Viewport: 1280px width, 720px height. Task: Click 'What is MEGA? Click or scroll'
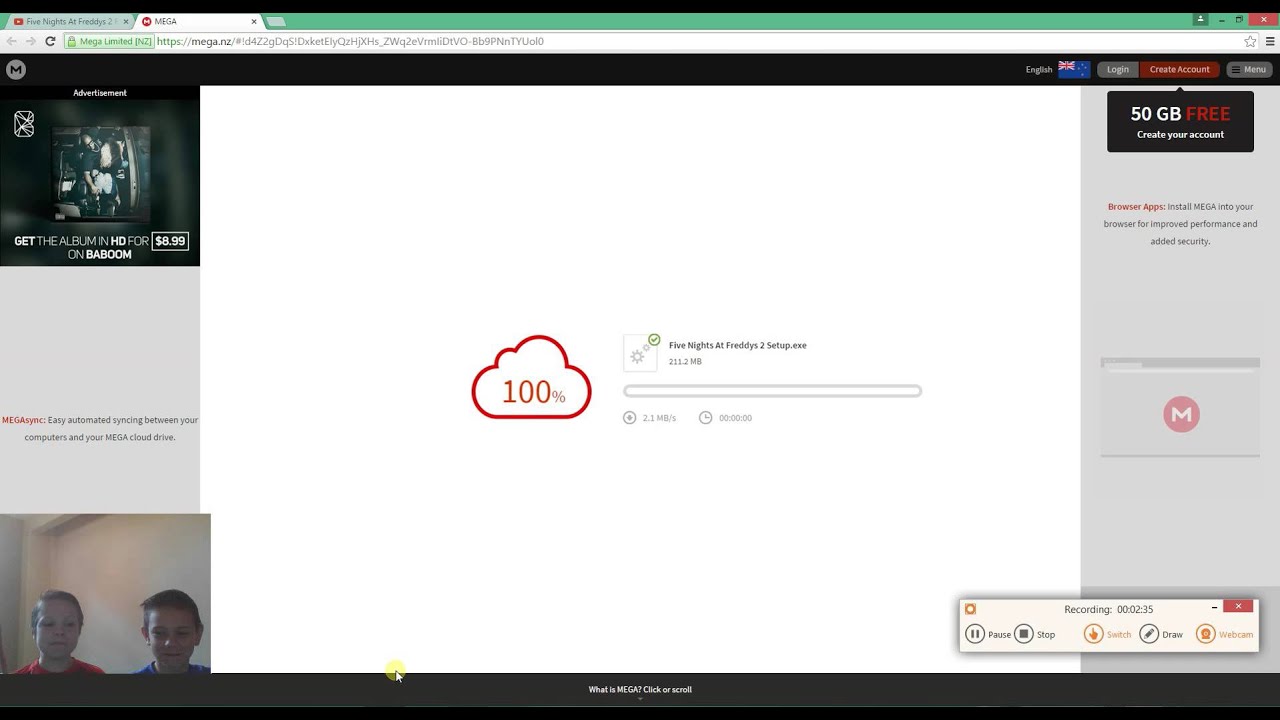click(x=640, y=689)
